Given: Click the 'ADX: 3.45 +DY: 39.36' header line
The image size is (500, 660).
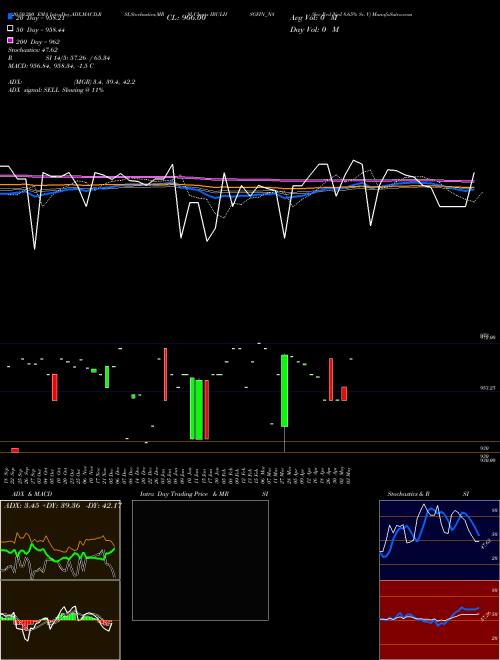Looking at the screenshot, I should pos(62,505).
